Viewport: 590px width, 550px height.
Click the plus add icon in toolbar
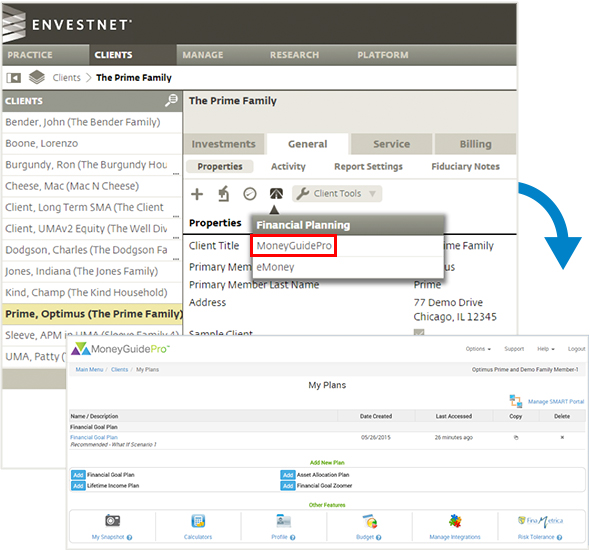click(x=197, y=194)
